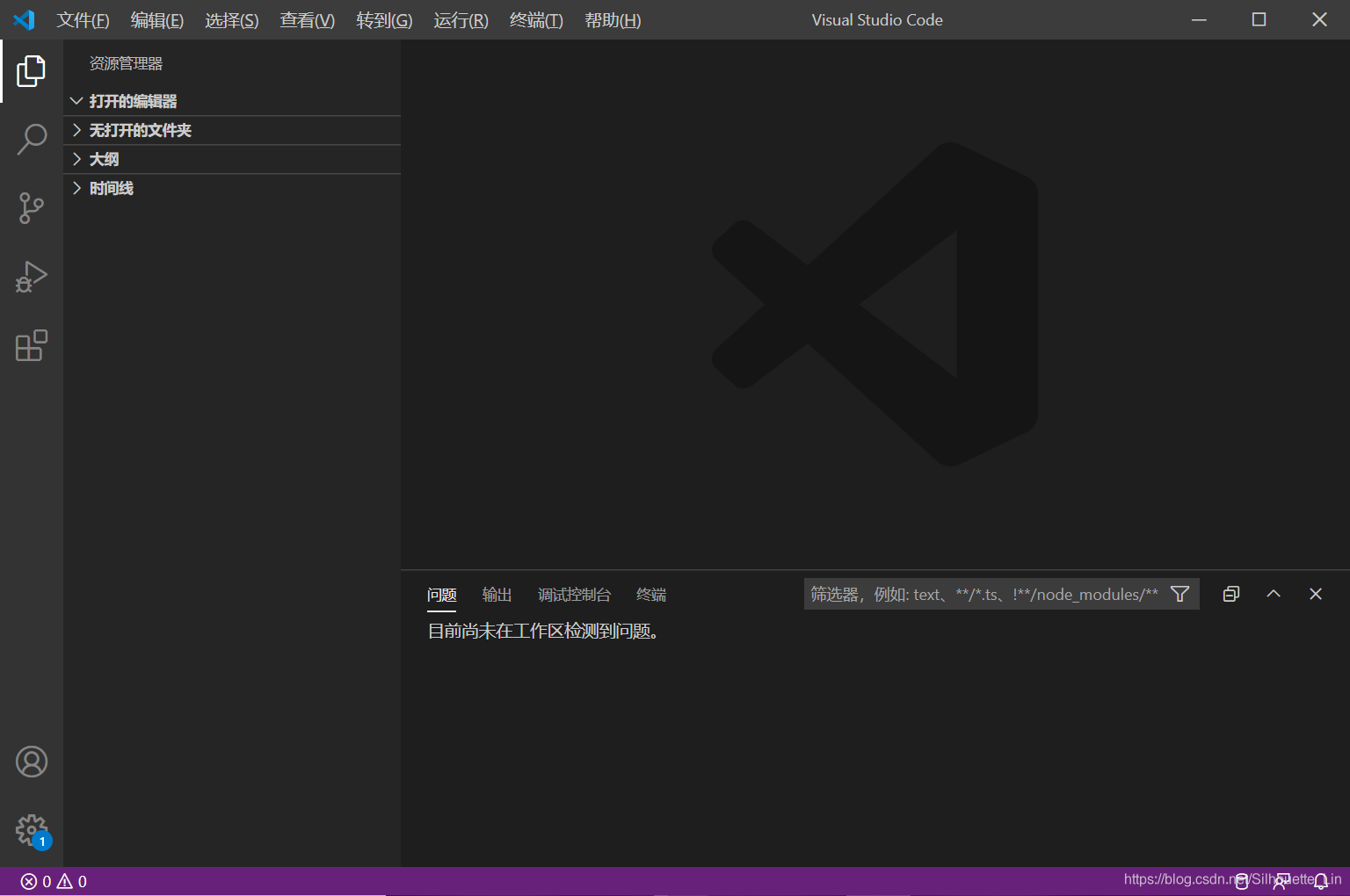The width and height of the screenshot is (1350, 896).
Task: Click the feedback icon in status bar
Action: click(1281, 881)
